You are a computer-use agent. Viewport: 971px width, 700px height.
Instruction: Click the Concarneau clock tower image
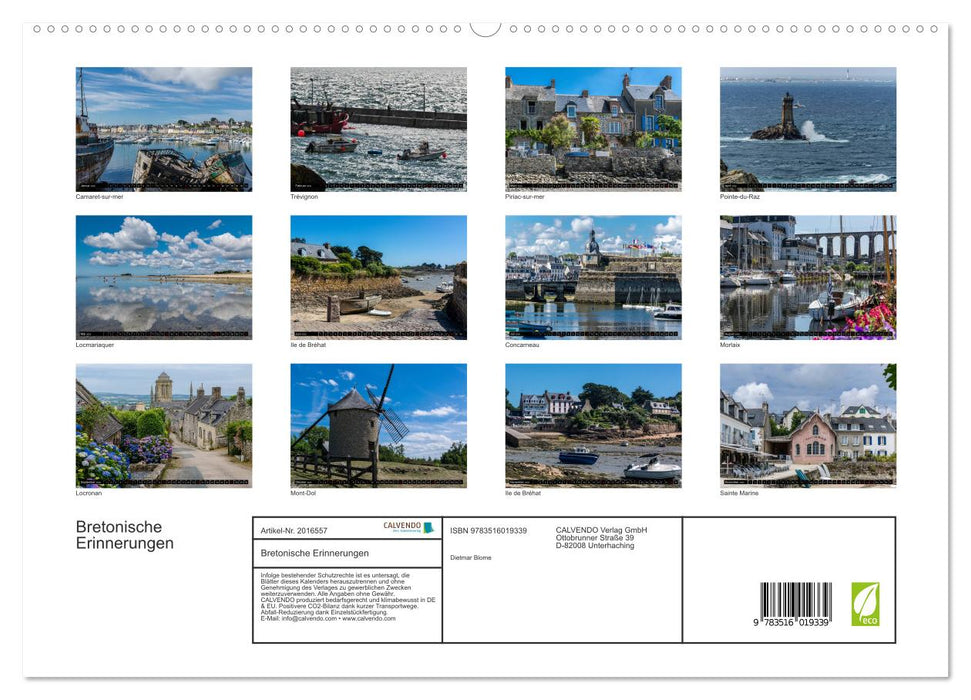pyautogui.click(x=592, y=277)
